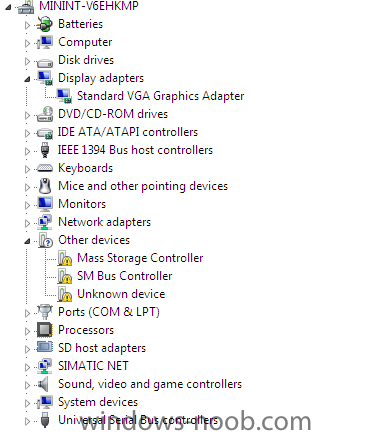Expand the Disk drives node

coord(27,61)
